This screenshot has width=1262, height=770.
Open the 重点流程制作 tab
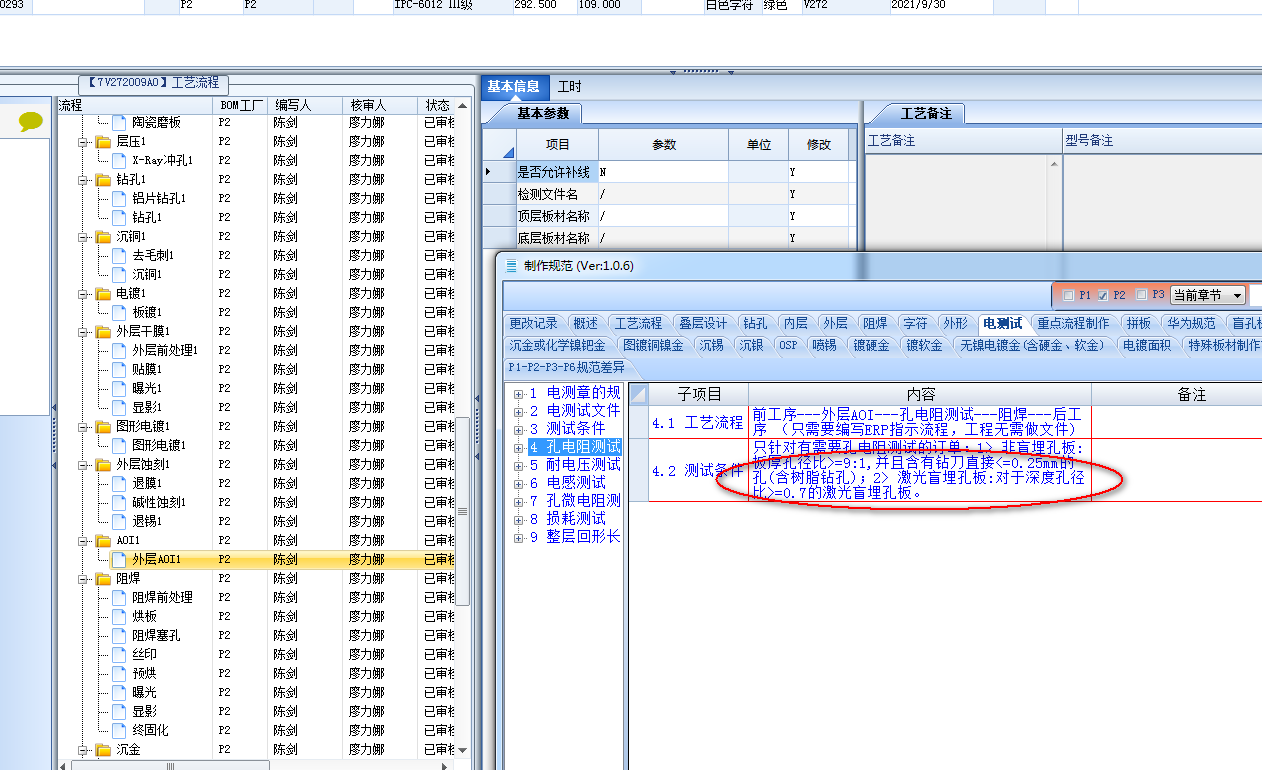(x=1073, y=323)
